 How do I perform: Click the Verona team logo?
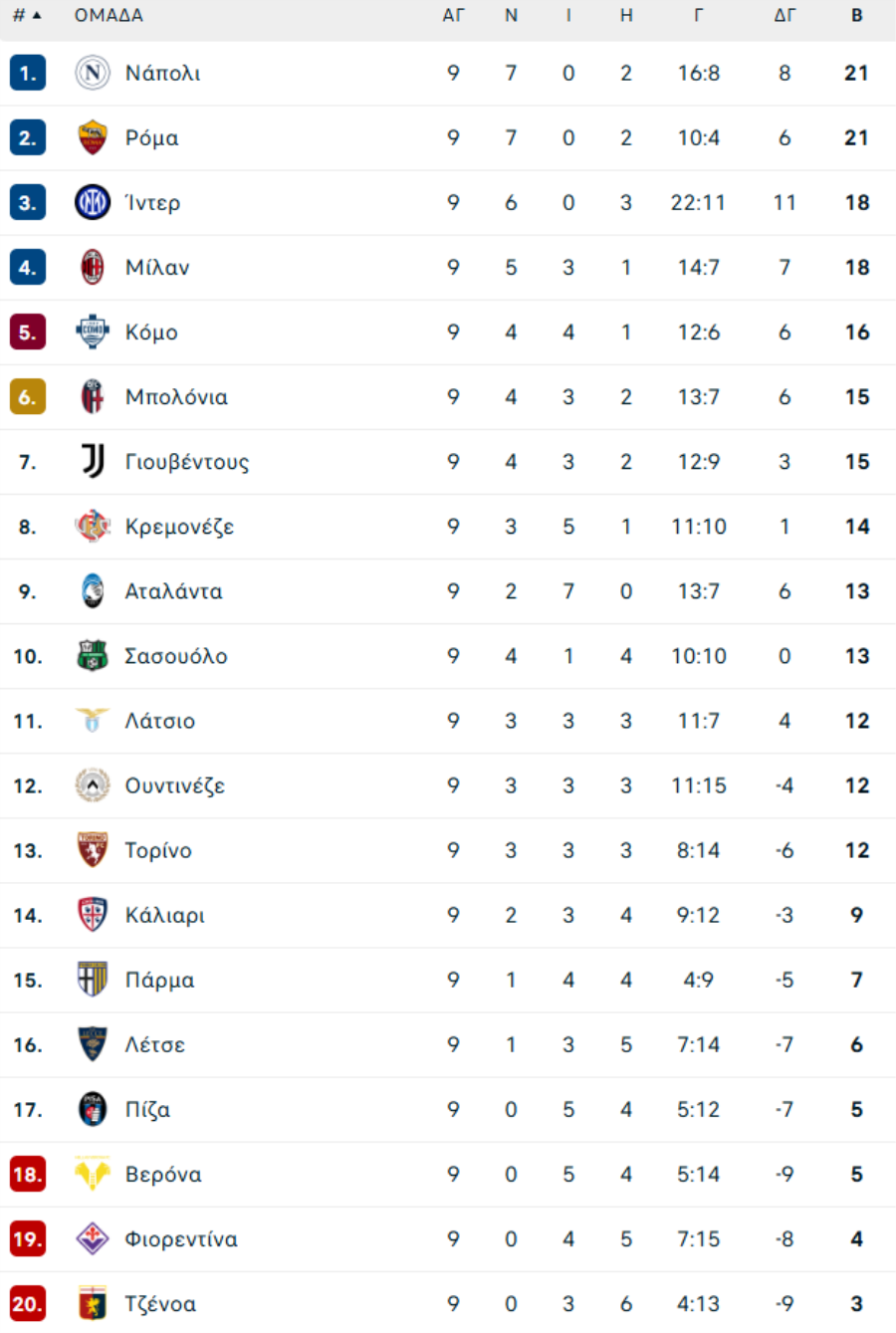click(x=93, y=1174)
